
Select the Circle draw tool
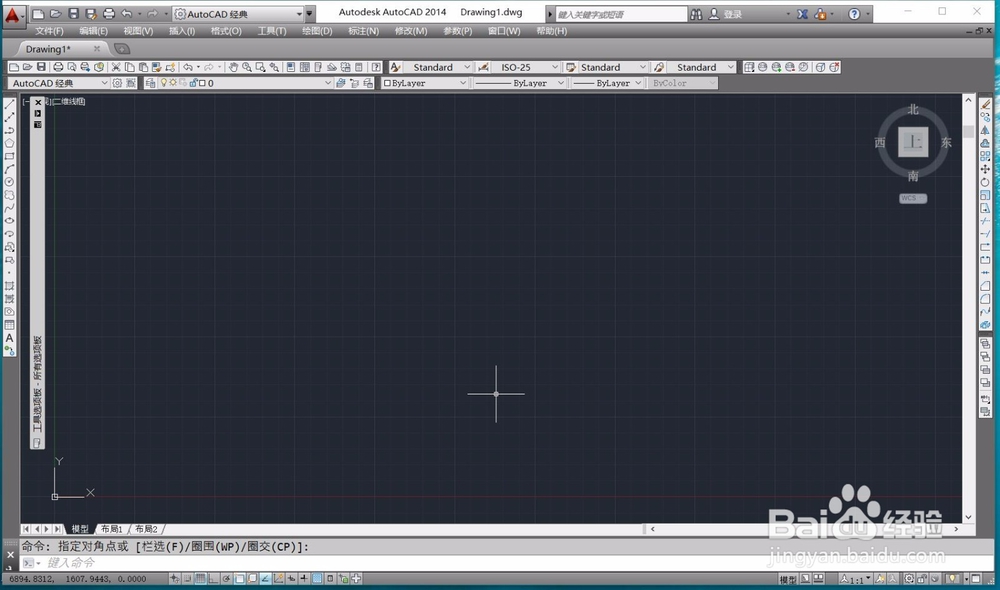(x=10, y=181)
